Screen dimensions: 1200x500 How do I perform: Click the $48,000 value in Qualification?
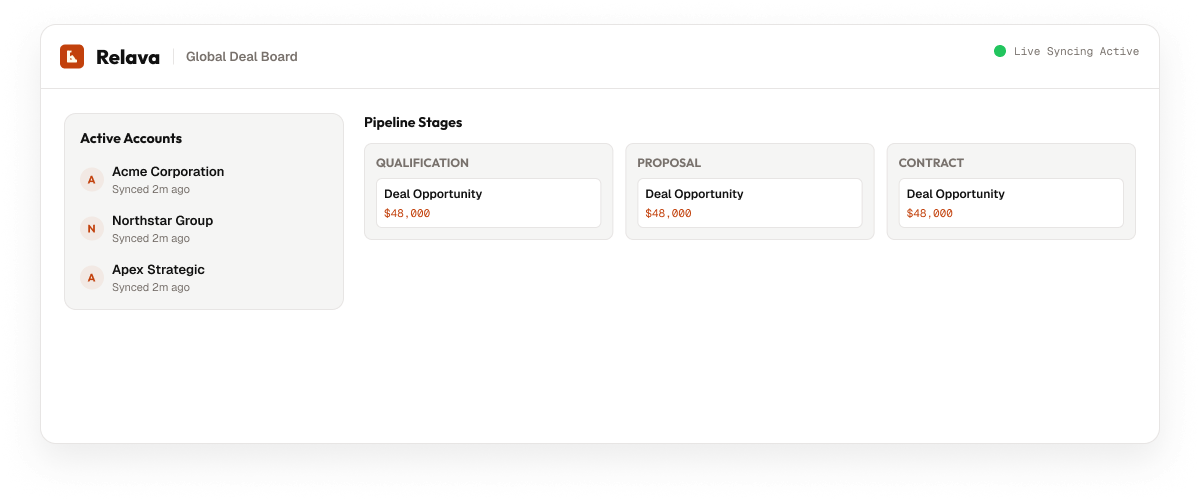point(407,213)
